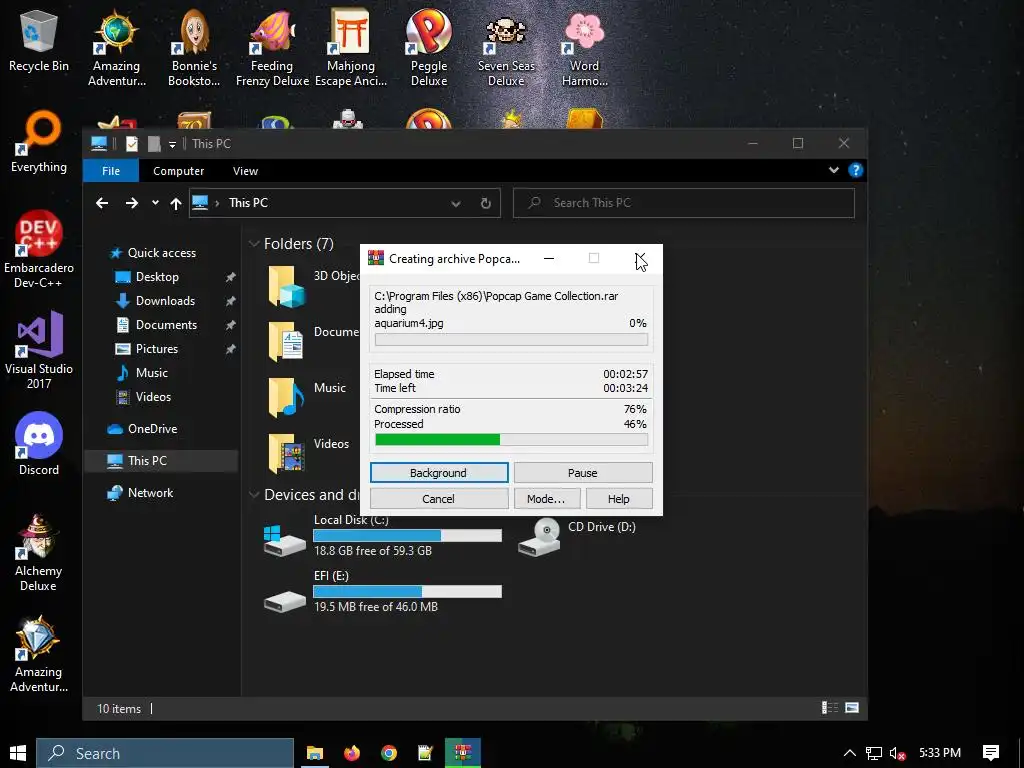1024x768 pixels.
Task: Select Network in navigation pane
Action: click(150, 493)
